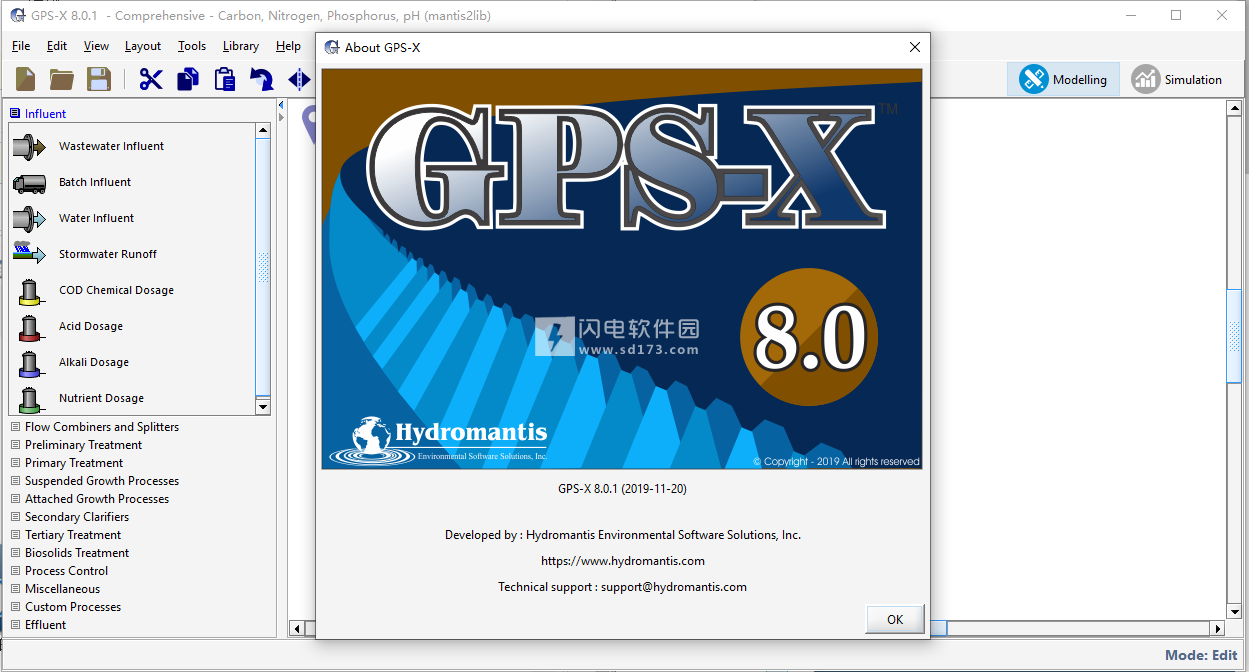Expand the Tertiary Treatment category

coord(15,535)
